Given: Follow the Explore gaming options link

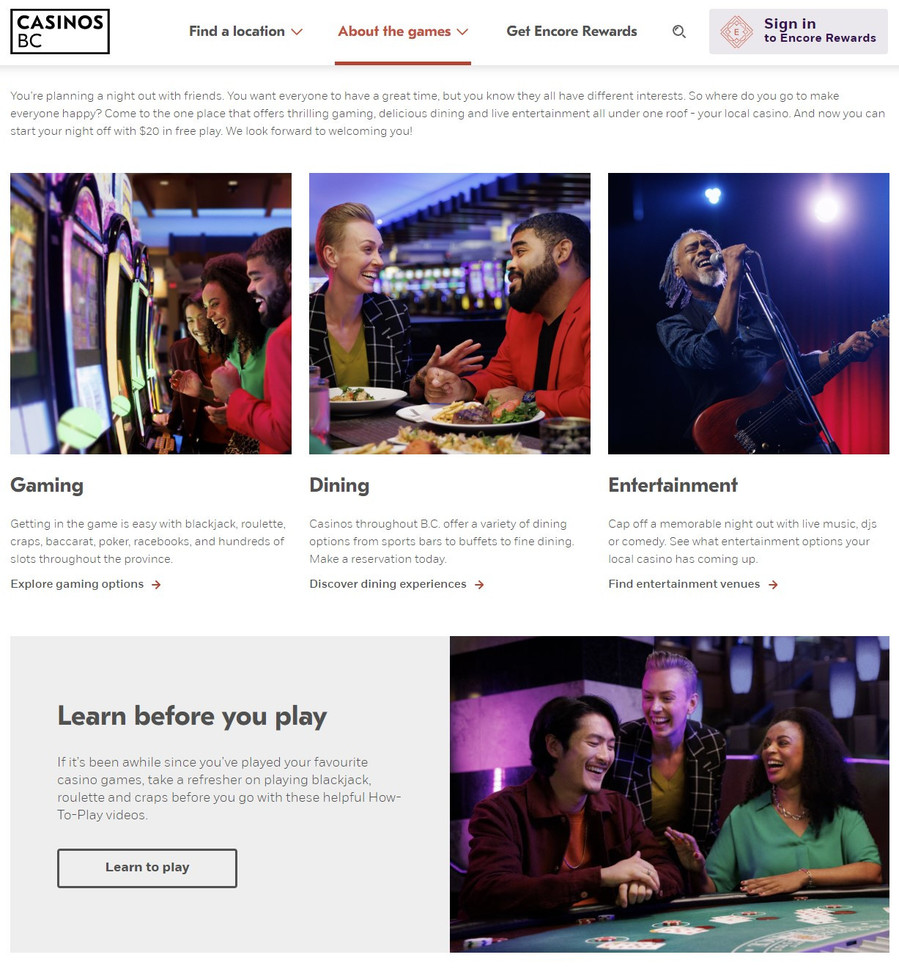Looking at the screenshot, I should [x=77, y=584].
